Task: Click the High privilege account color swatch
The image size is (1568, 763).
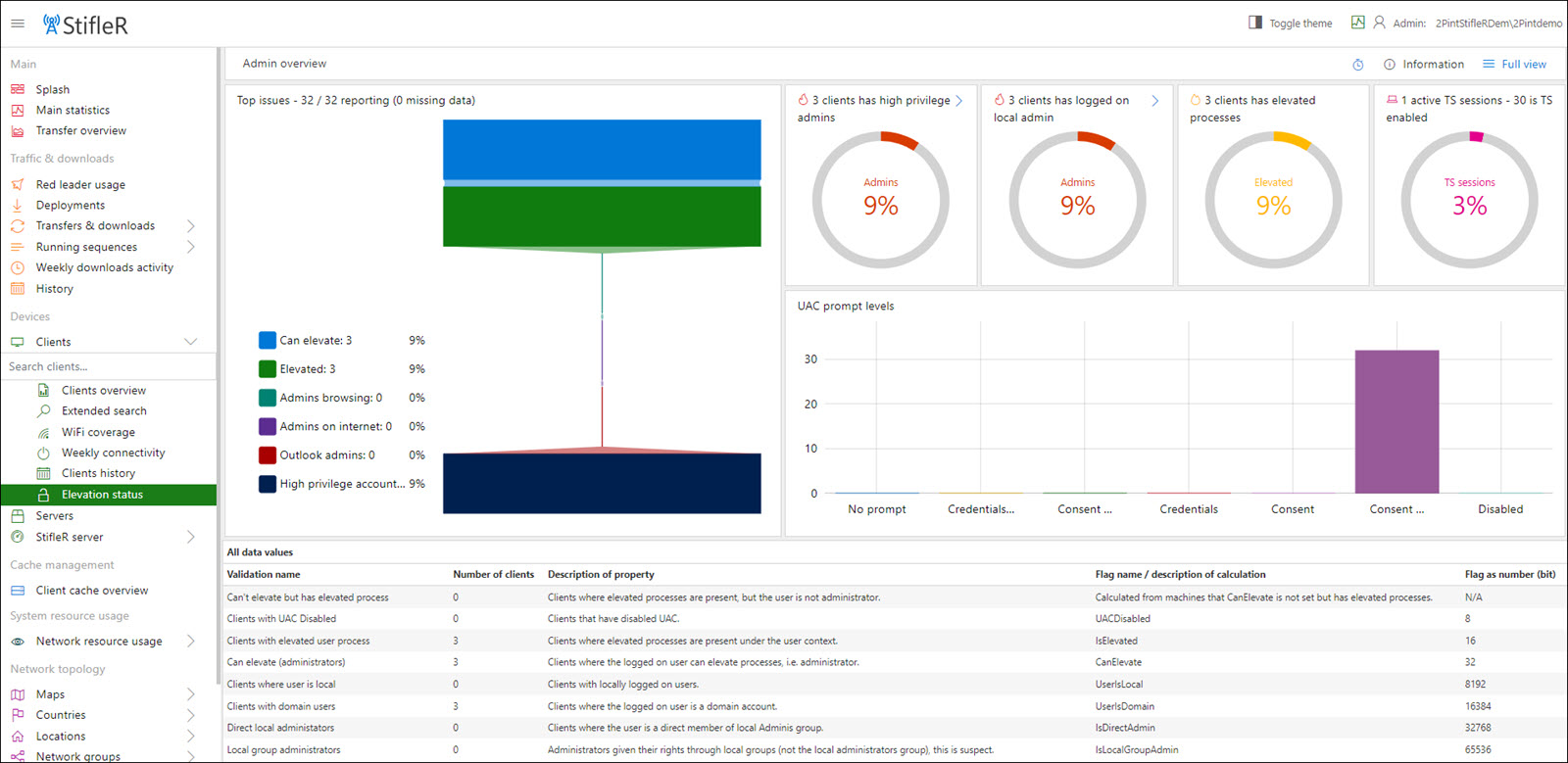Action: 268,484
